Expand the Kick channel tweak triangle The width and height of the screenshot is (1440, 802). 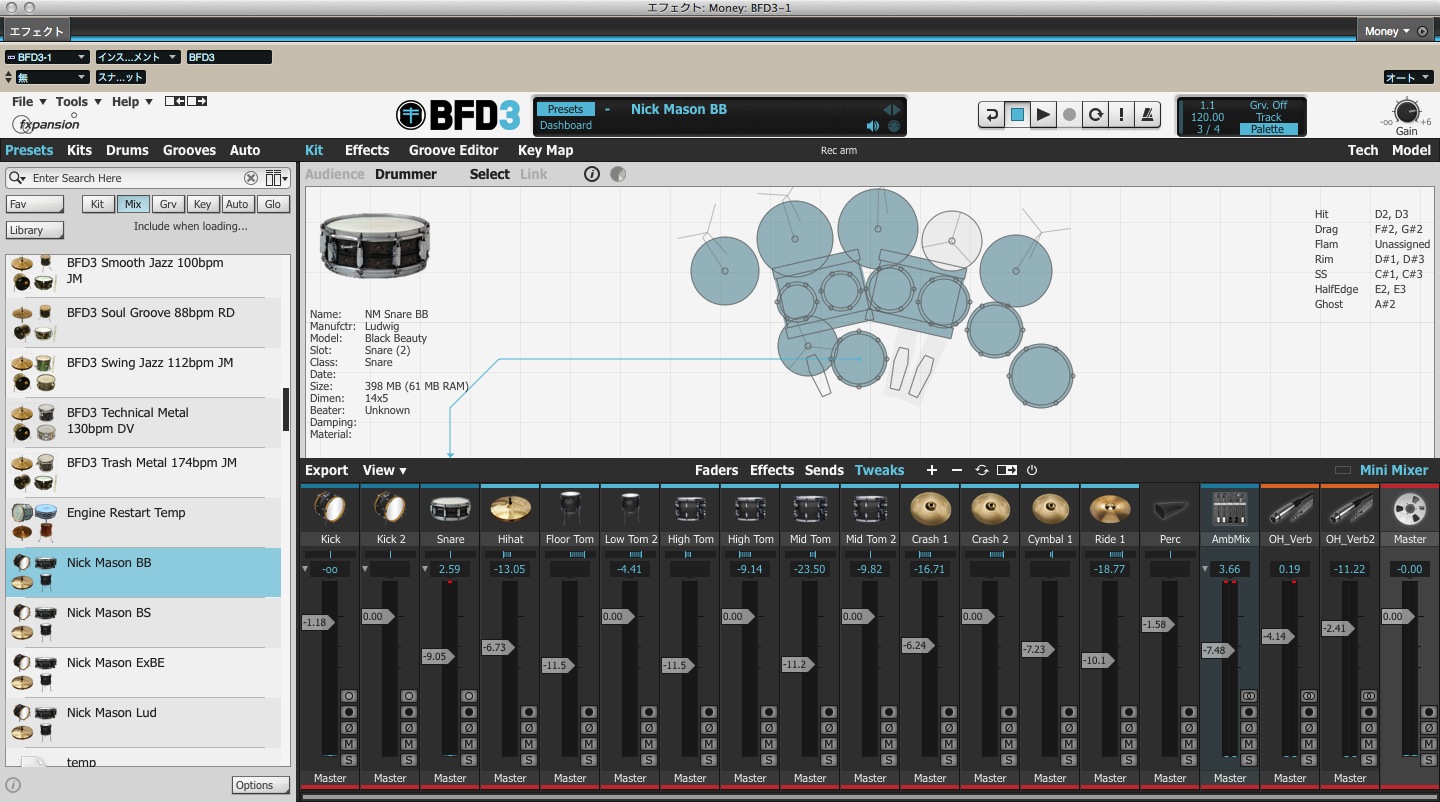click(x=305, y=569)
